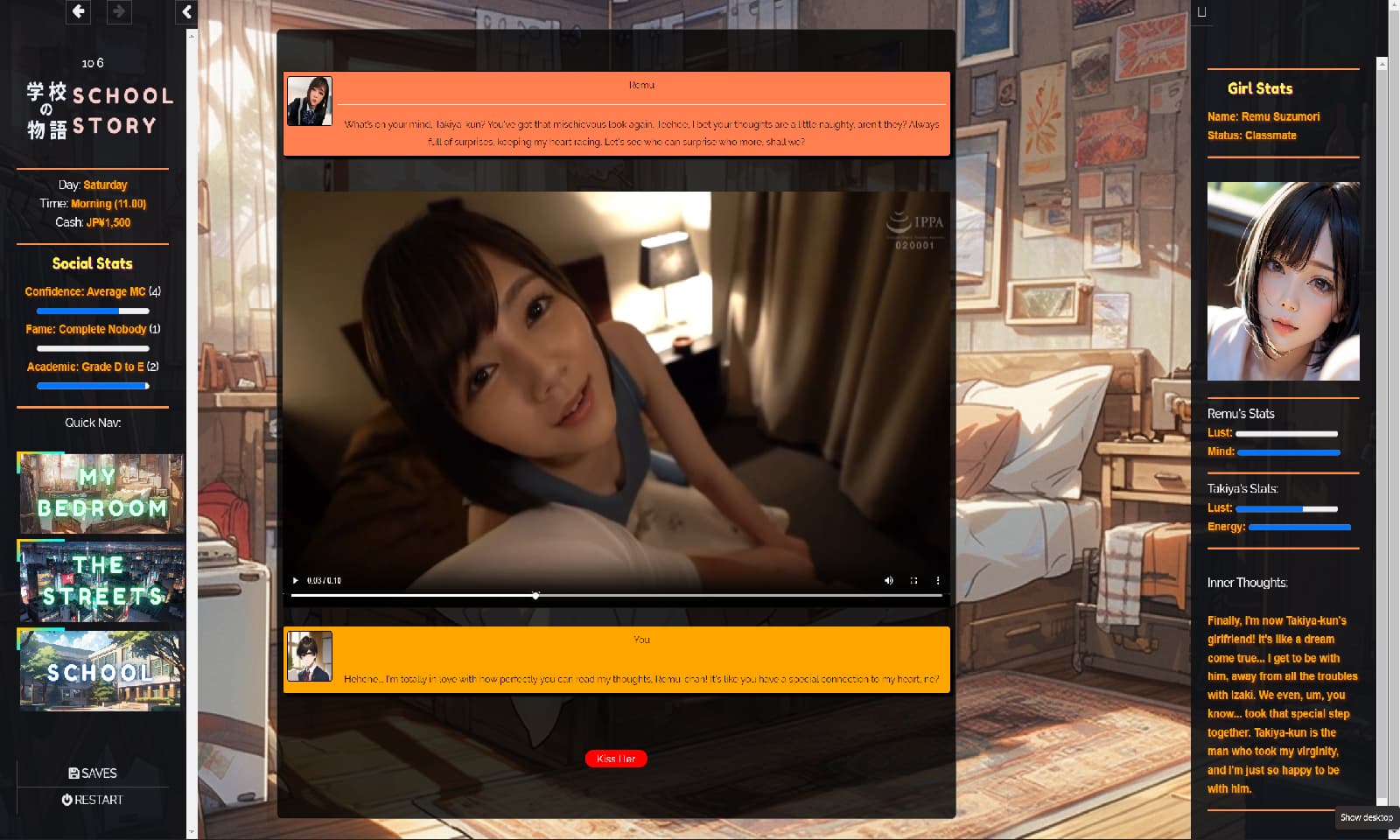
Task: Open the video in fullscreen mode
Action: point(913,580)
